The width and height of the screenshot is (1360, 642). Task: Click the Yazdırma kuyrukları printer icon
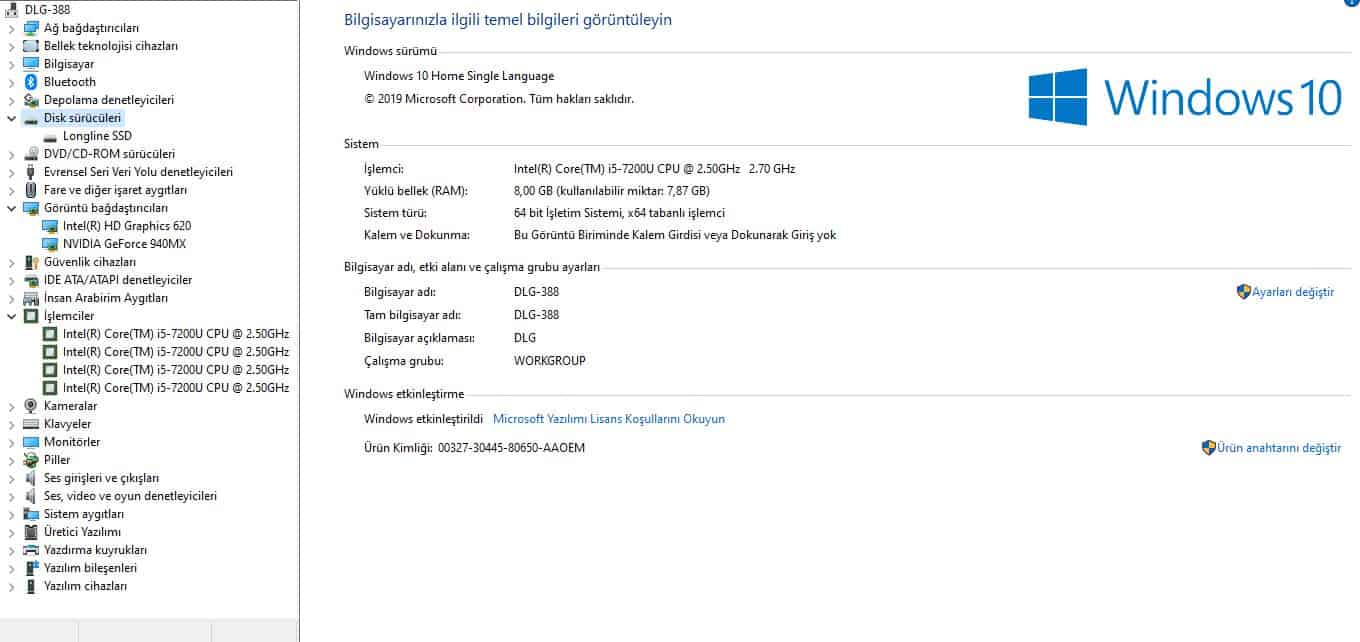(31, 550)
